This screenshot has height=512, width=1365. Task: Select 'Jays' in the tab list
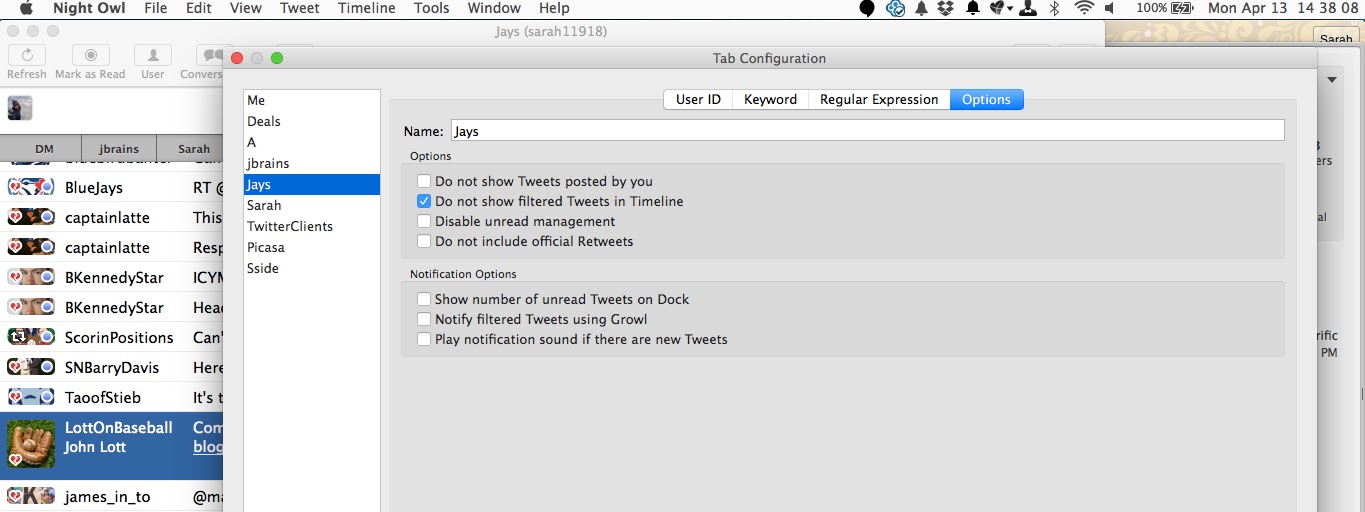click(312, 184)
